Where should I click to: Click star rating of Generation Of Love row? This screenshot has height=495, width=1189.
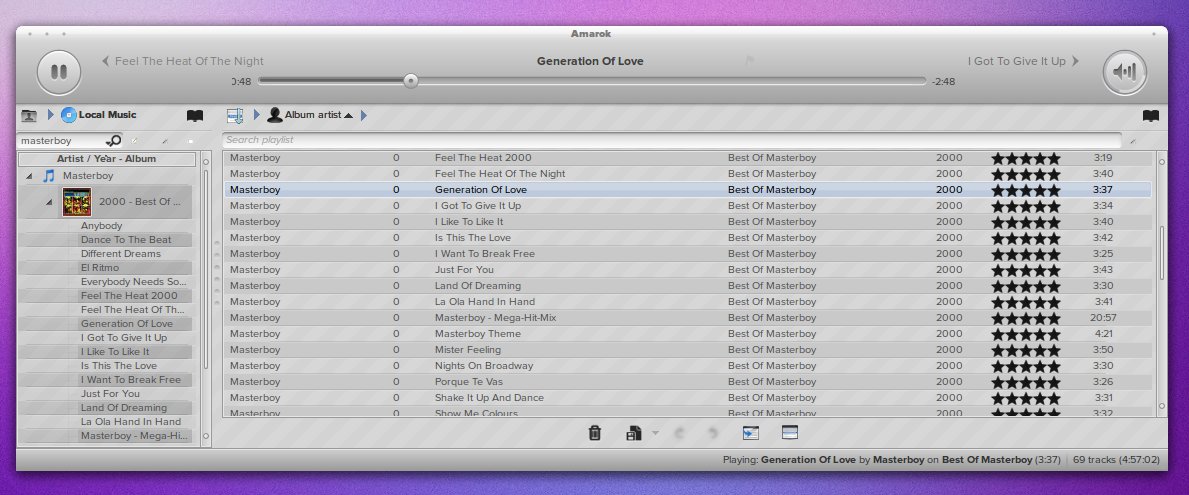(x=1025, y=190)
